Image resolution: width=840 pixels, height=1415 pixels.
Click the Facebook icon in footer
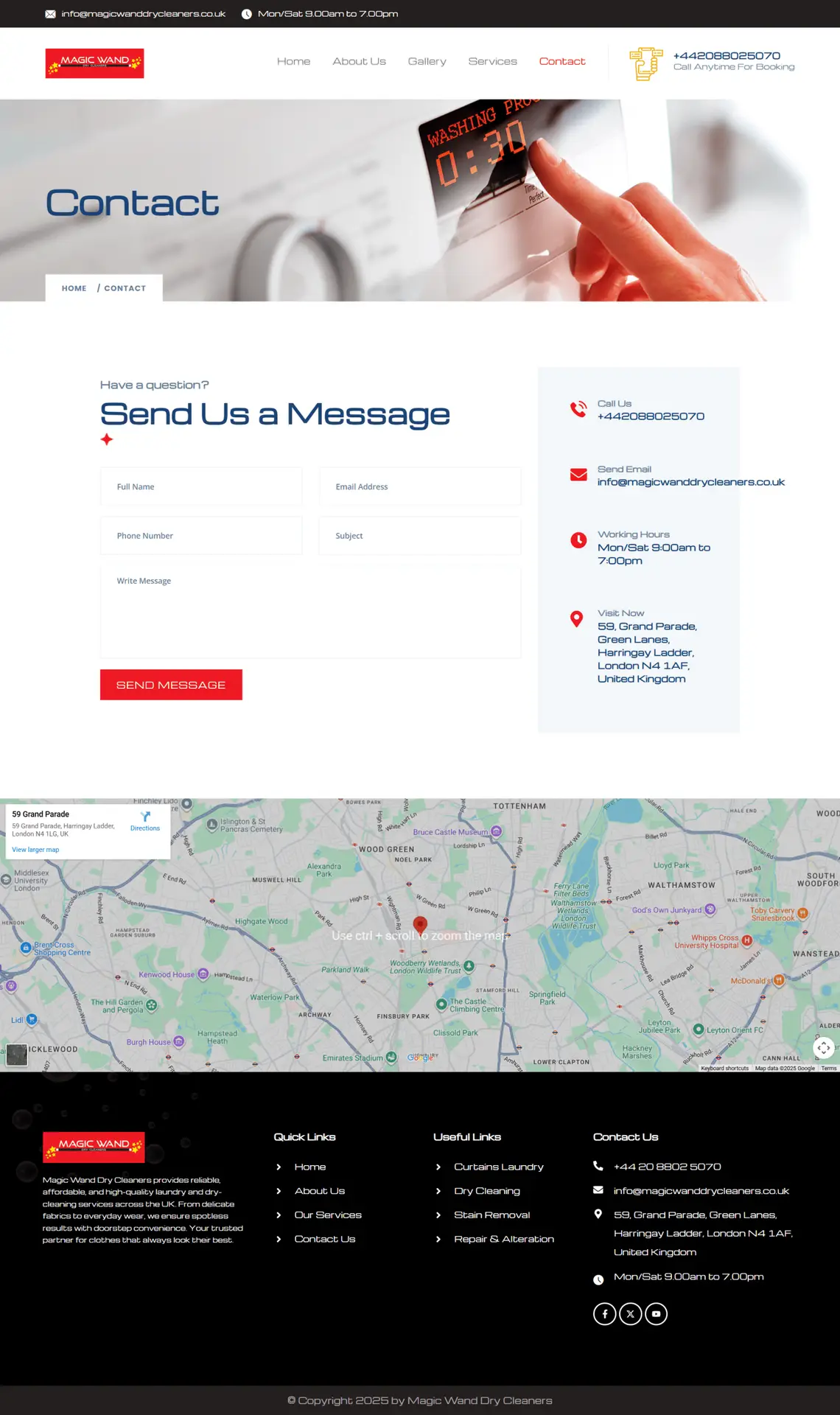pyautogui.click(x=604, y=1313)
